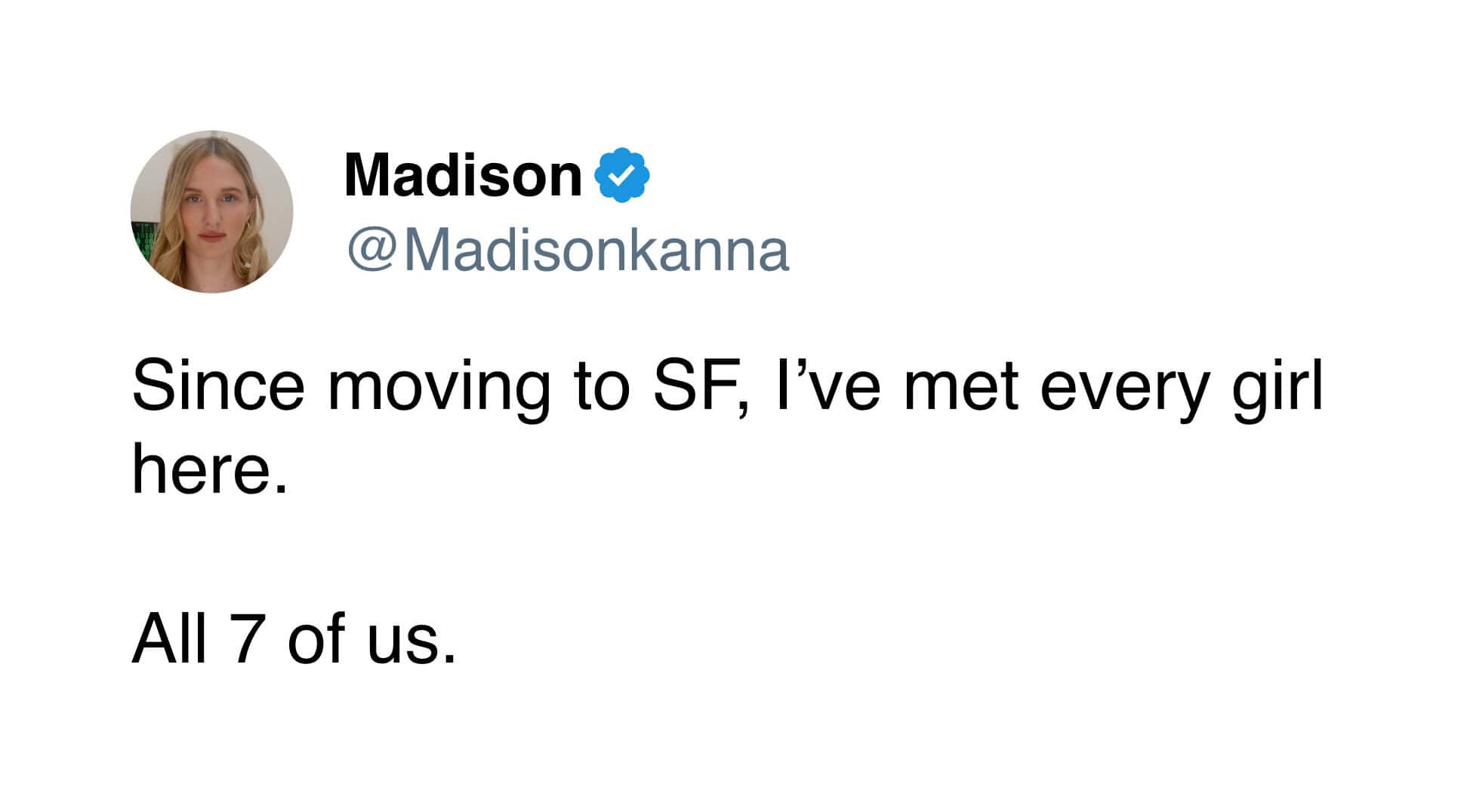Click the word "girl" ending the first line
Viewport: 1467px width, 812px height.
(1277, 386)
